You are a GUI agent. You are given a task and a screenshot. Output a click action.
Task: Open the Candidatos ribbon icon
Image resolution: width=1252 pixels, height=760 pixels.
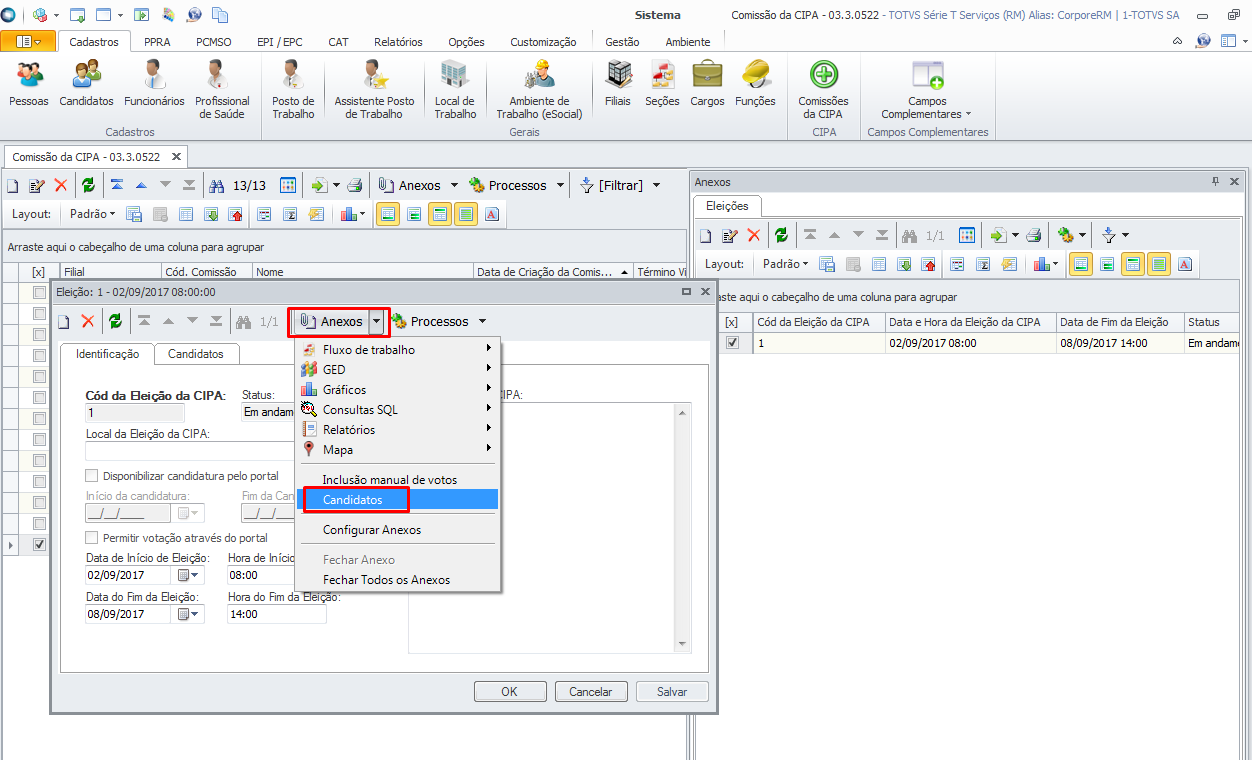click(86, 84)
